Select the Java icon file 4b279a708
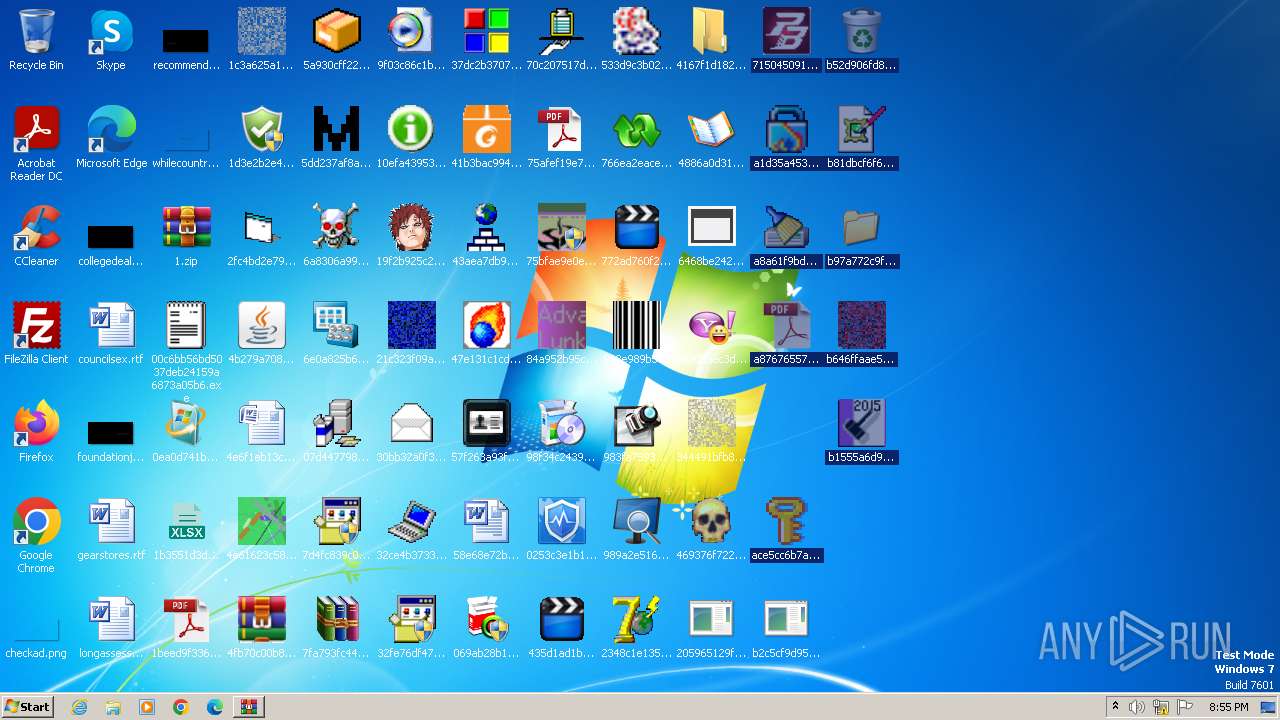1280x720 pixels. (261, 334)
